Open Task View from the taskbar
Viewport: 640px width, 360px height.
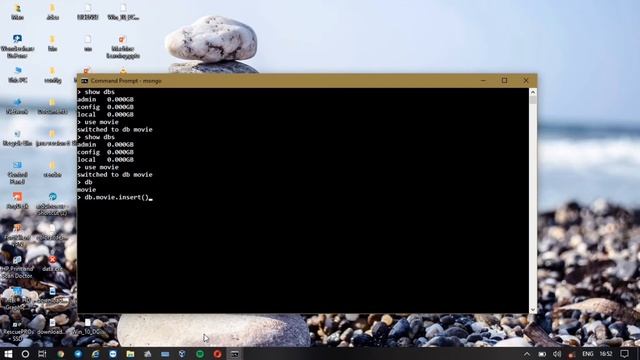pos(42,354)
